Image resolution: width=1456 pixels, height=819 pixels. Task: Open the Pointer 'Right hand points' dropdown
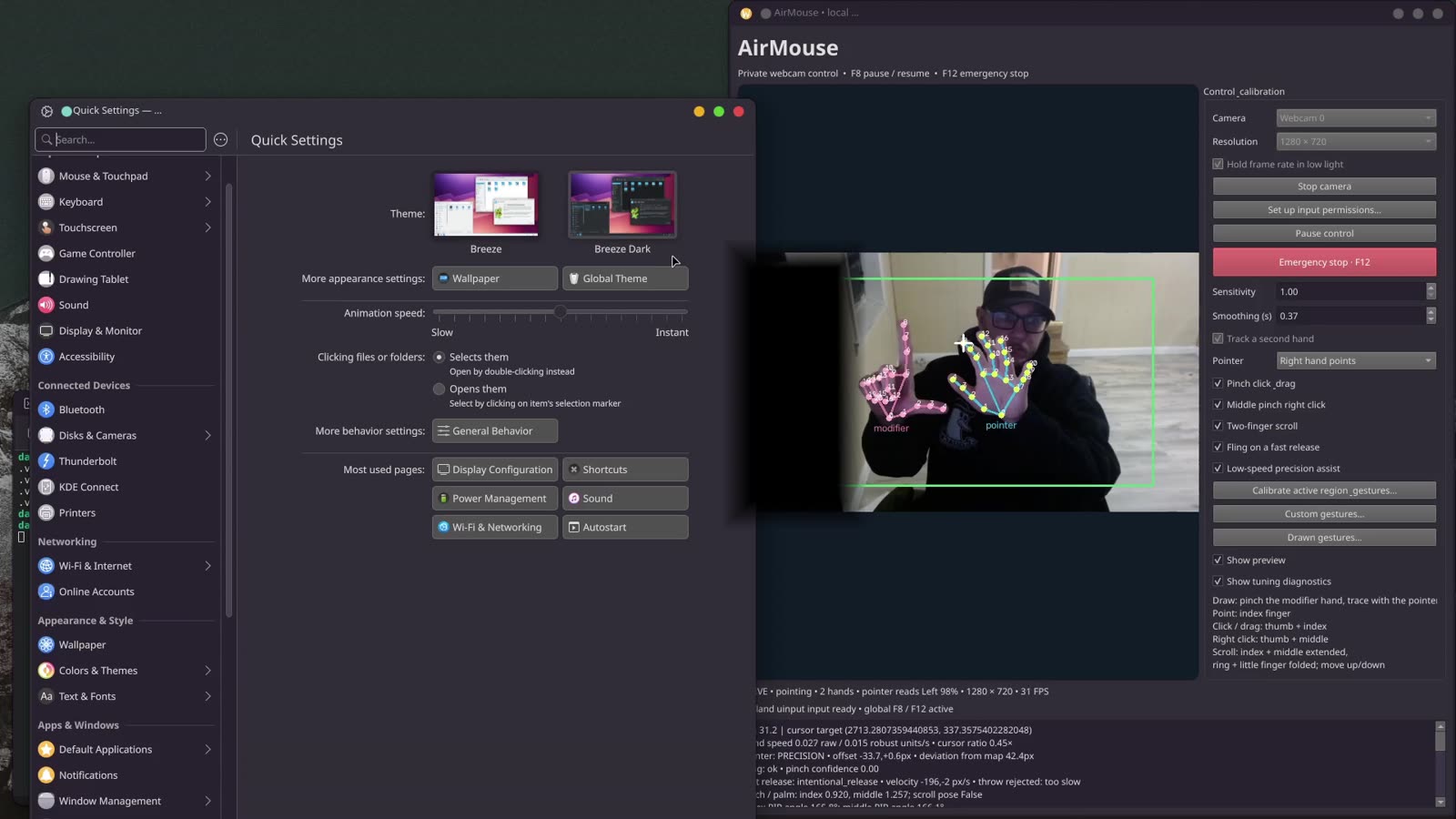(1356, 360)
